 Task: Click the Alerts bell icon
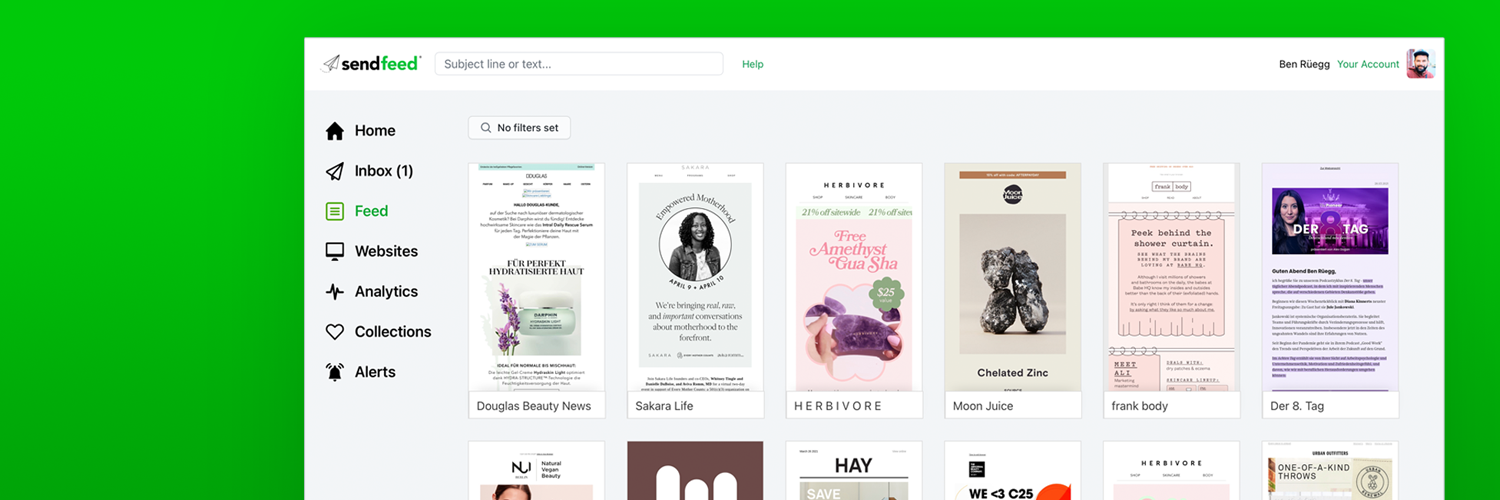[335, 372]
